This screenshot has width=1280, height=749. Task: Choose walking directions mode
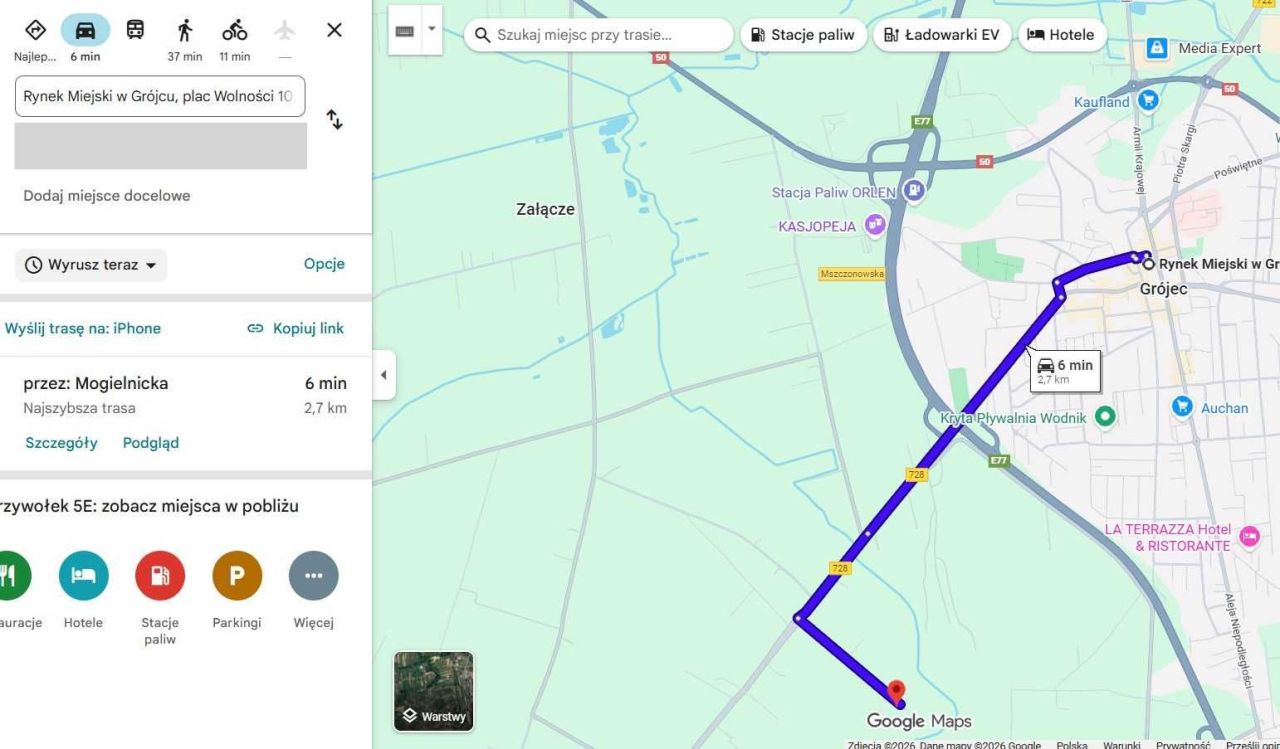184,30
